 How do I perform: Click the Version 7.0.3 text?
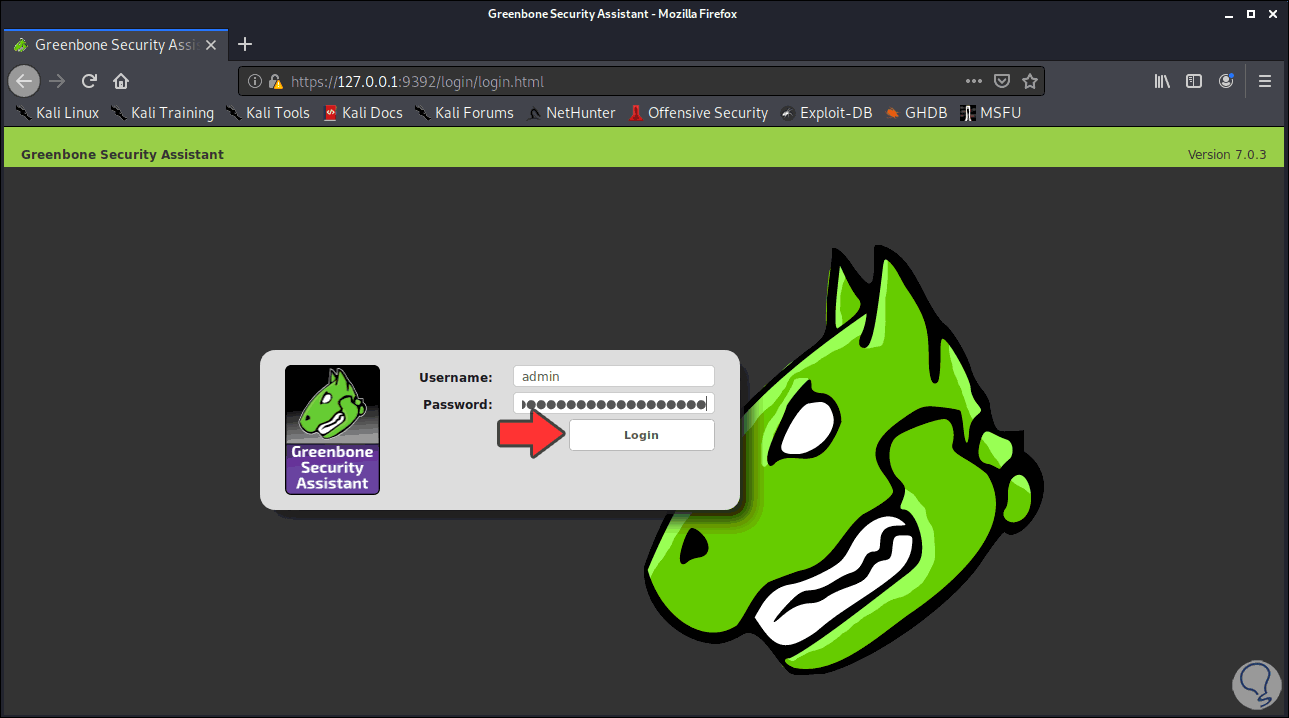pos(1227,155)
